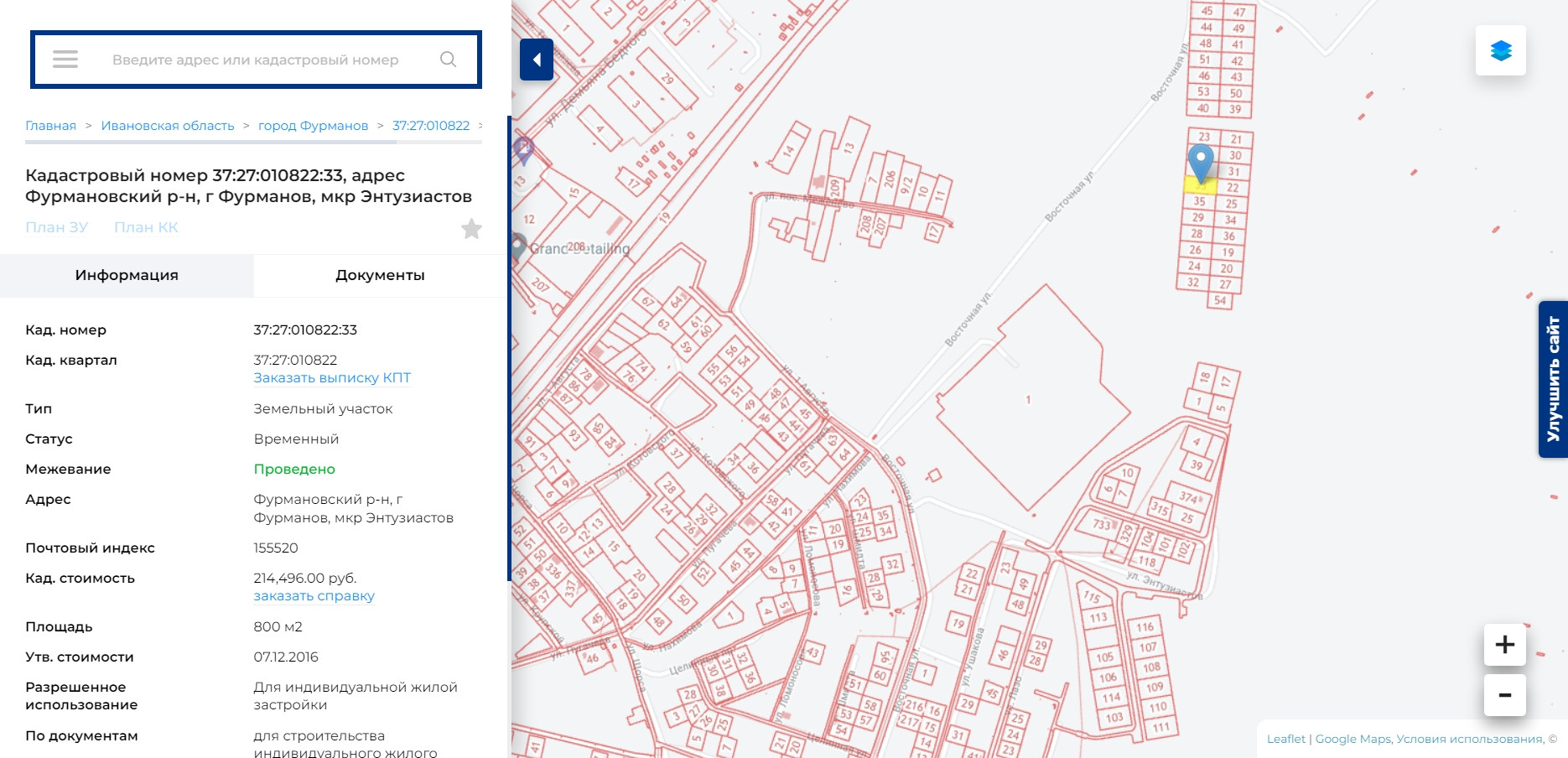Click заказать справку link
This screenshot has height=758, width=1568.
click(314, 596)
